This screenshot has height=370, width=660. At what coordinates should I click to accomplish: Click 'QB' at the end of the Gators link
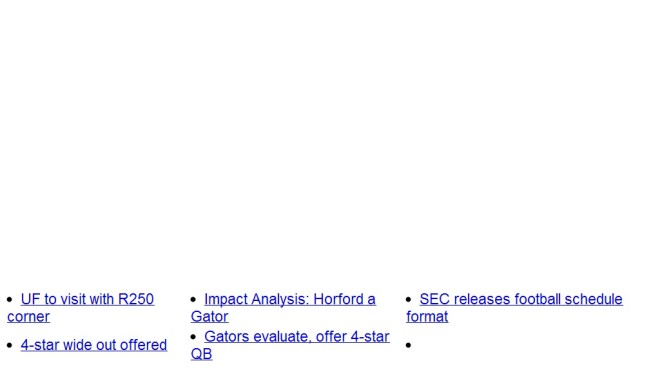point(201,354)
